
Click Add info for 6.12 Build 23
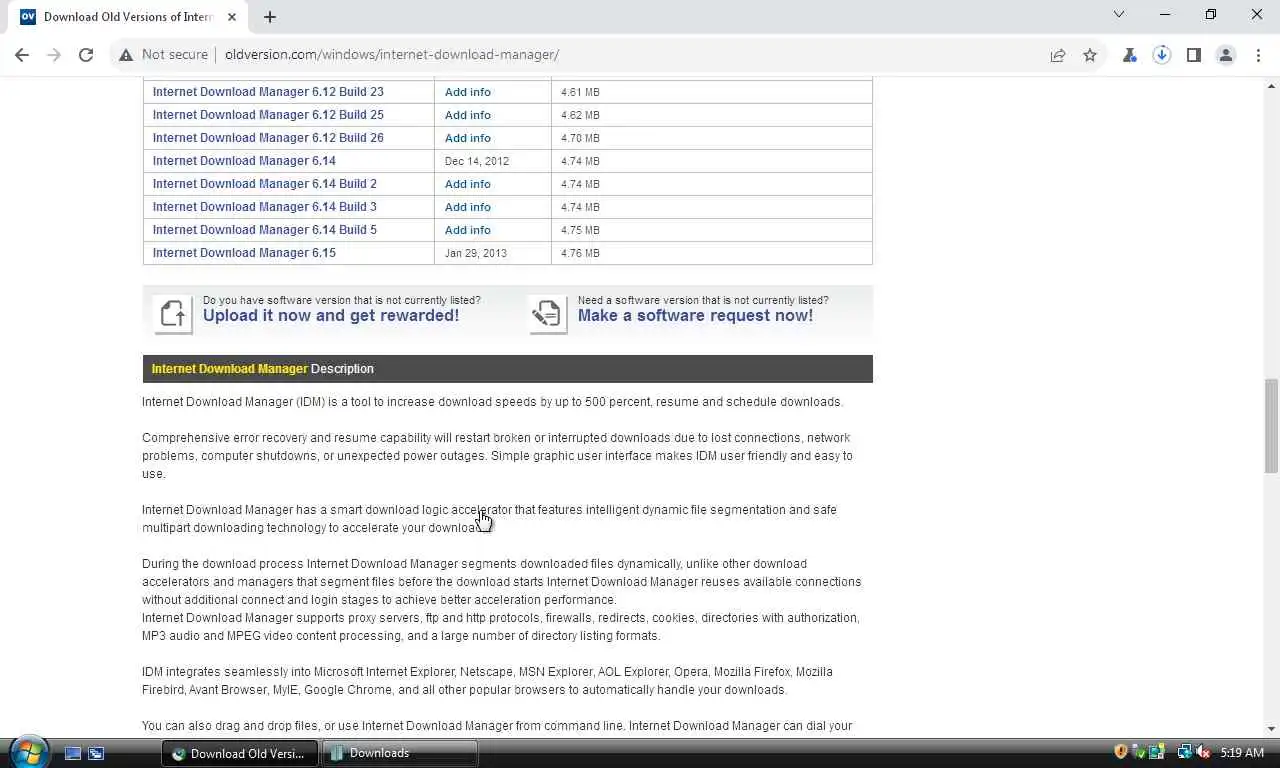pyautogui.click(x=467, y=92)
